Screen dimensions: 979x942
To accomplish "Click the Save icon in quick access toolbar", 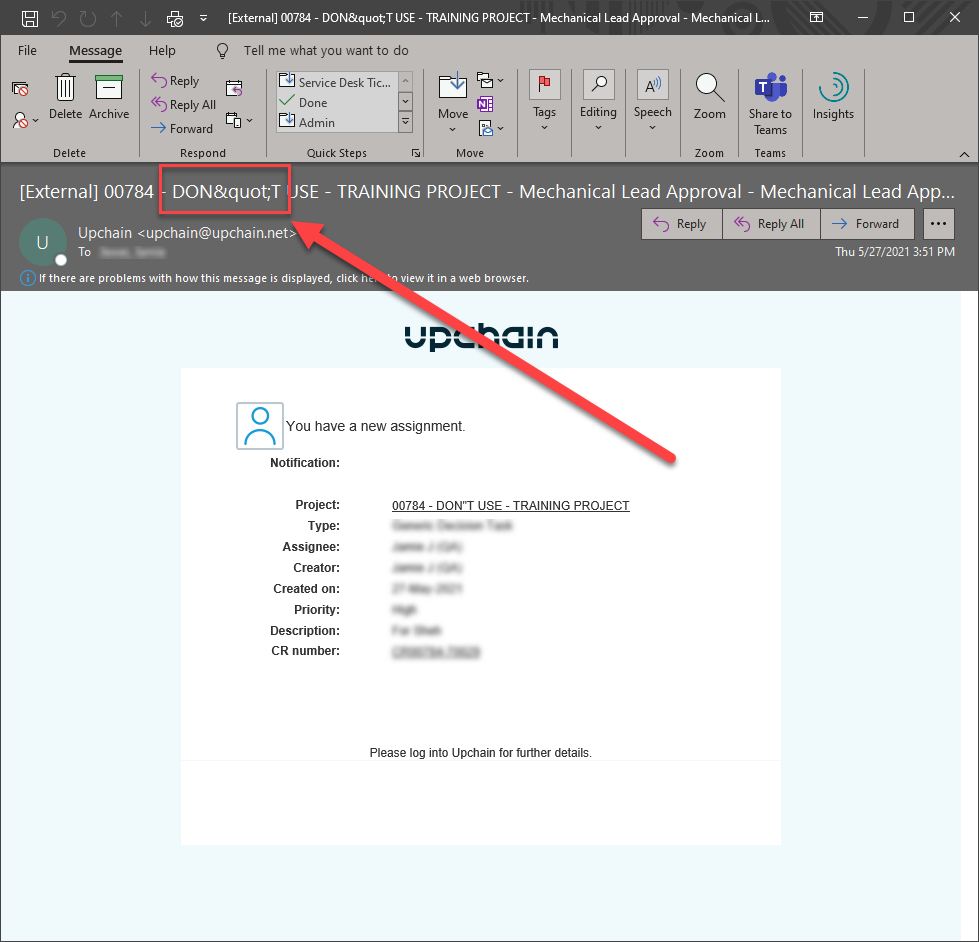I will click(30, 17).
